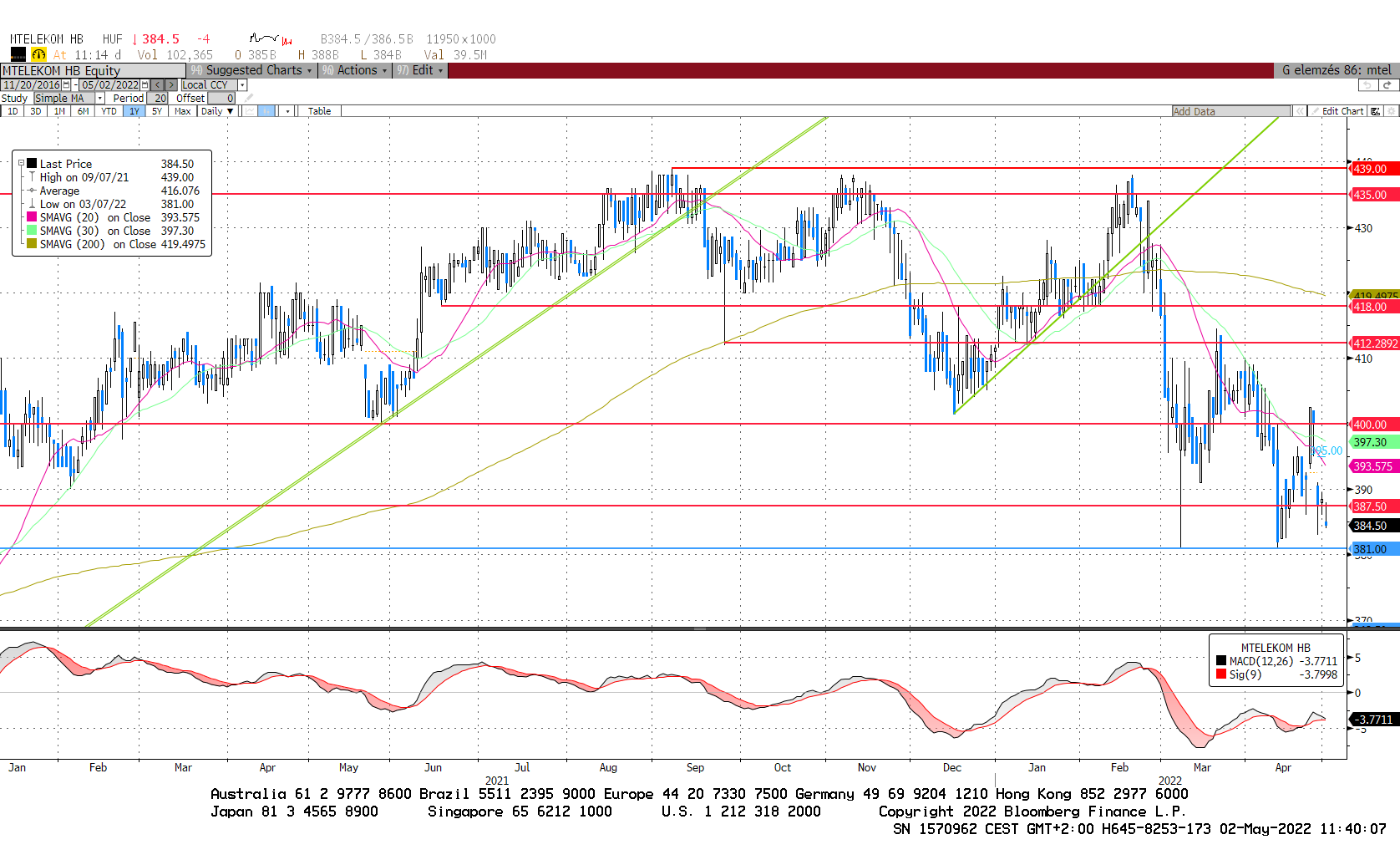The width and height of the screenshot is (1400, 865).
Task: Expand the Local CCY currency dropdown
Action: (x=242, y=85)
